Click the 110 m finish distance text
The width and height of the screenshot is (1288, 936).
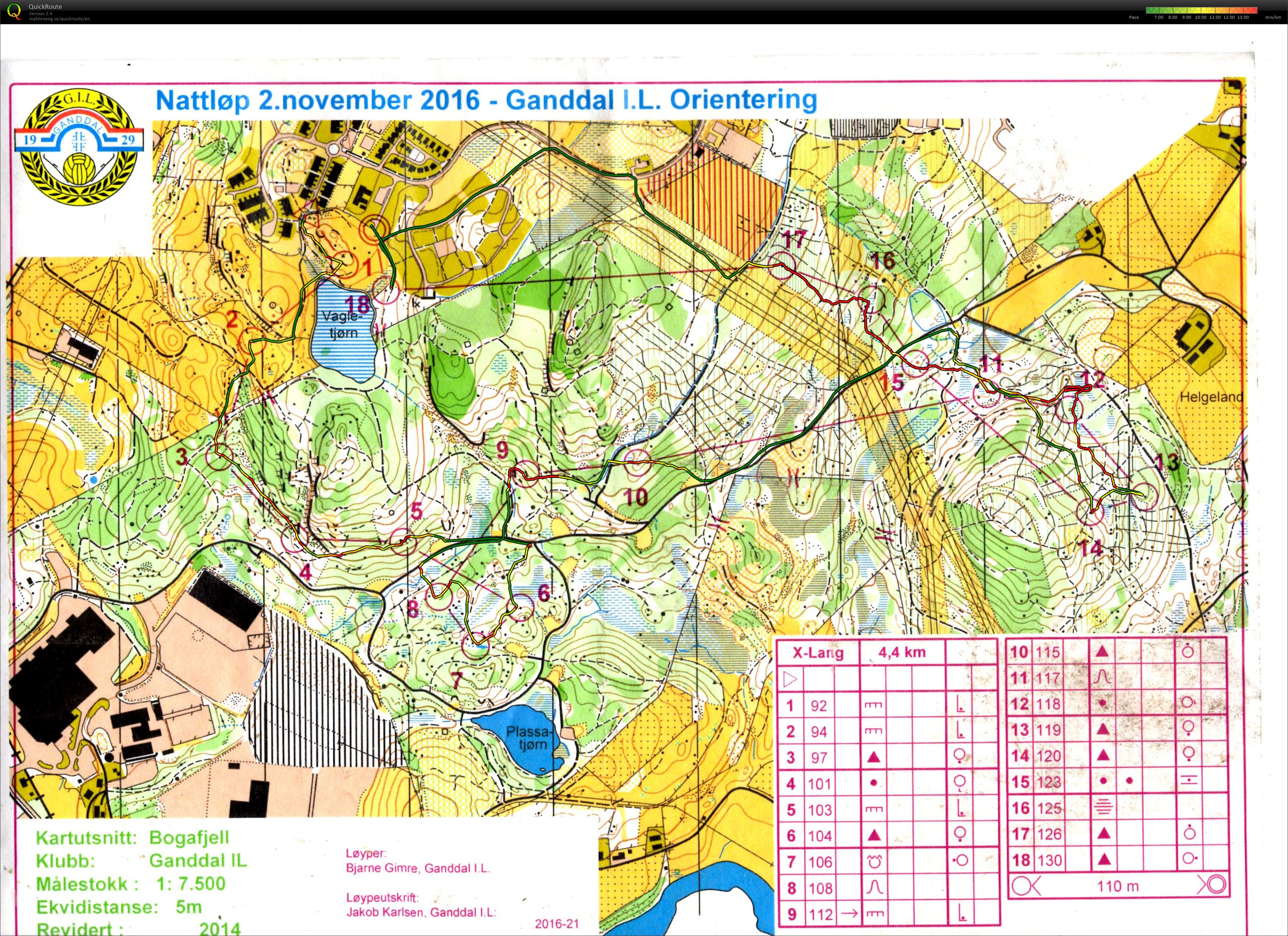click(x=1118, y=886)
